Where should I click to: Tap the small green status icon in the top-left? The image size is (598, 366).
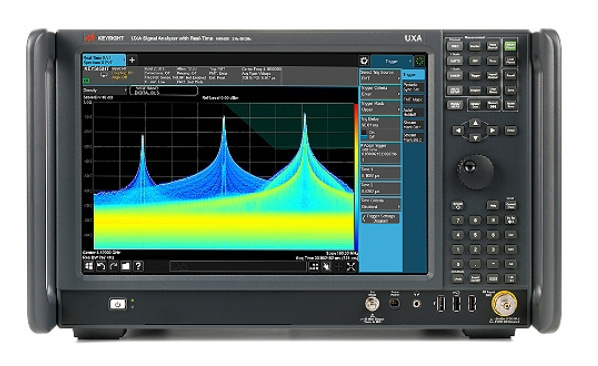(x=86, y=81)
